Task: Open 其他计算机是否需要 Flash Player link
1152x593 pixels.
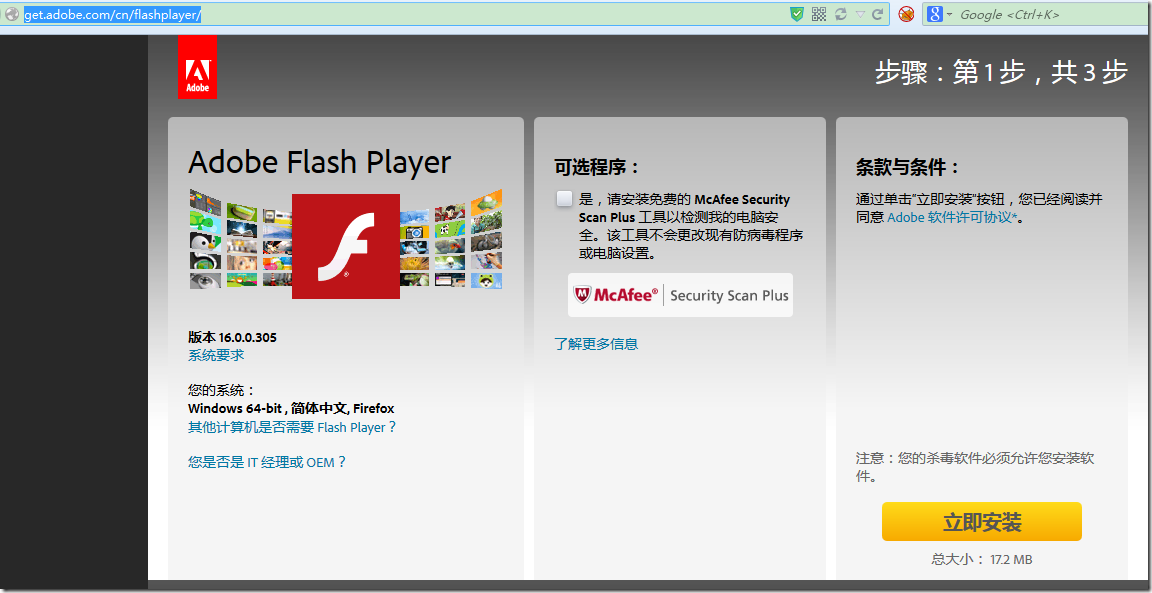Action: click(292, 427)
